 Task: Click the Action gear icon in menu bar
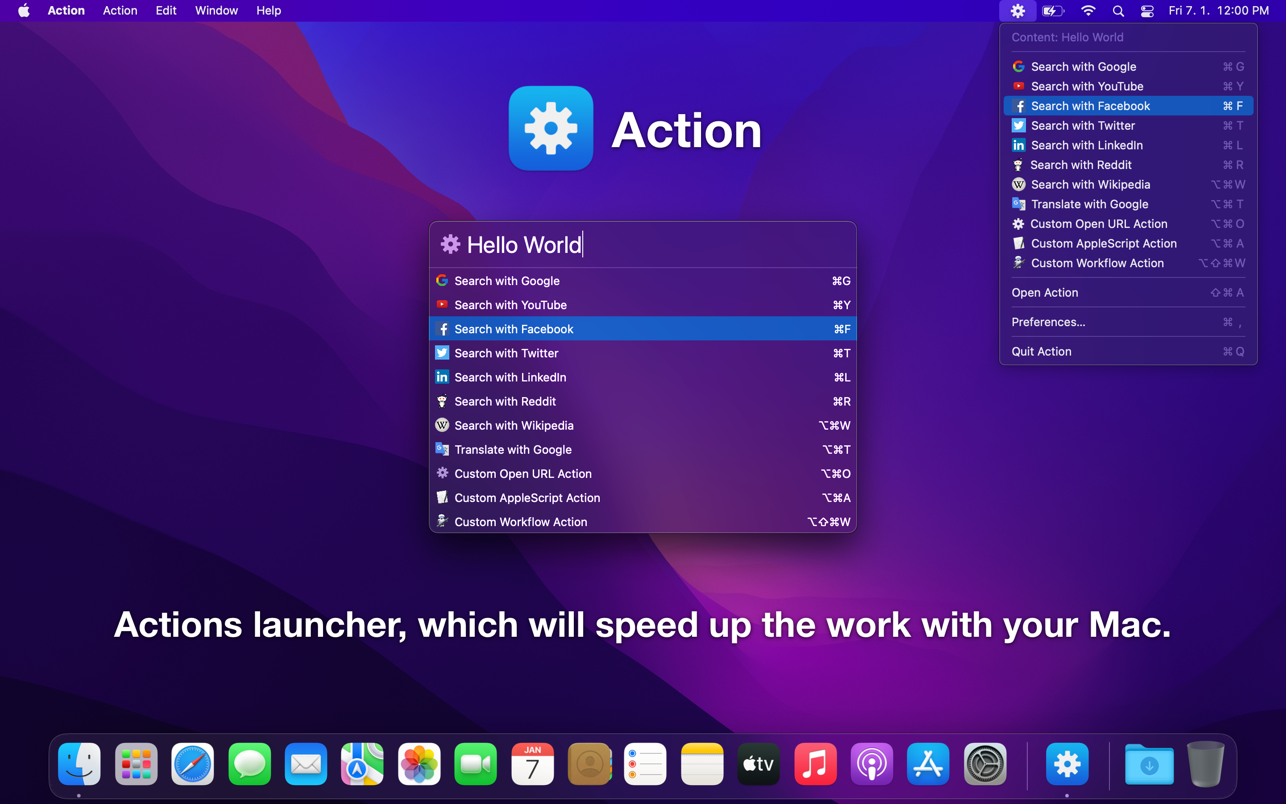1018,11
